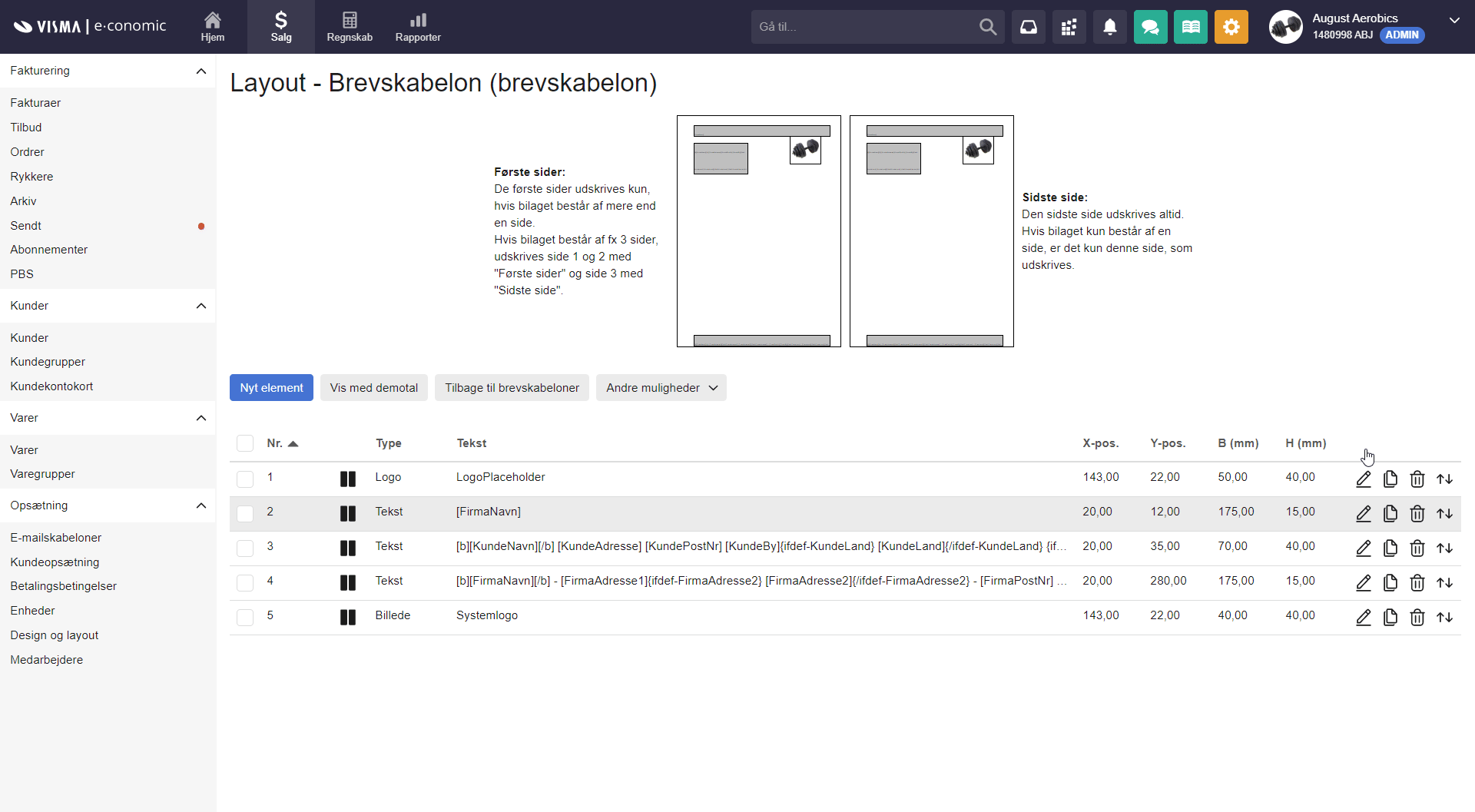
Task: Delete the Systemlogo element with trash icon
Action: [1417, 618]
